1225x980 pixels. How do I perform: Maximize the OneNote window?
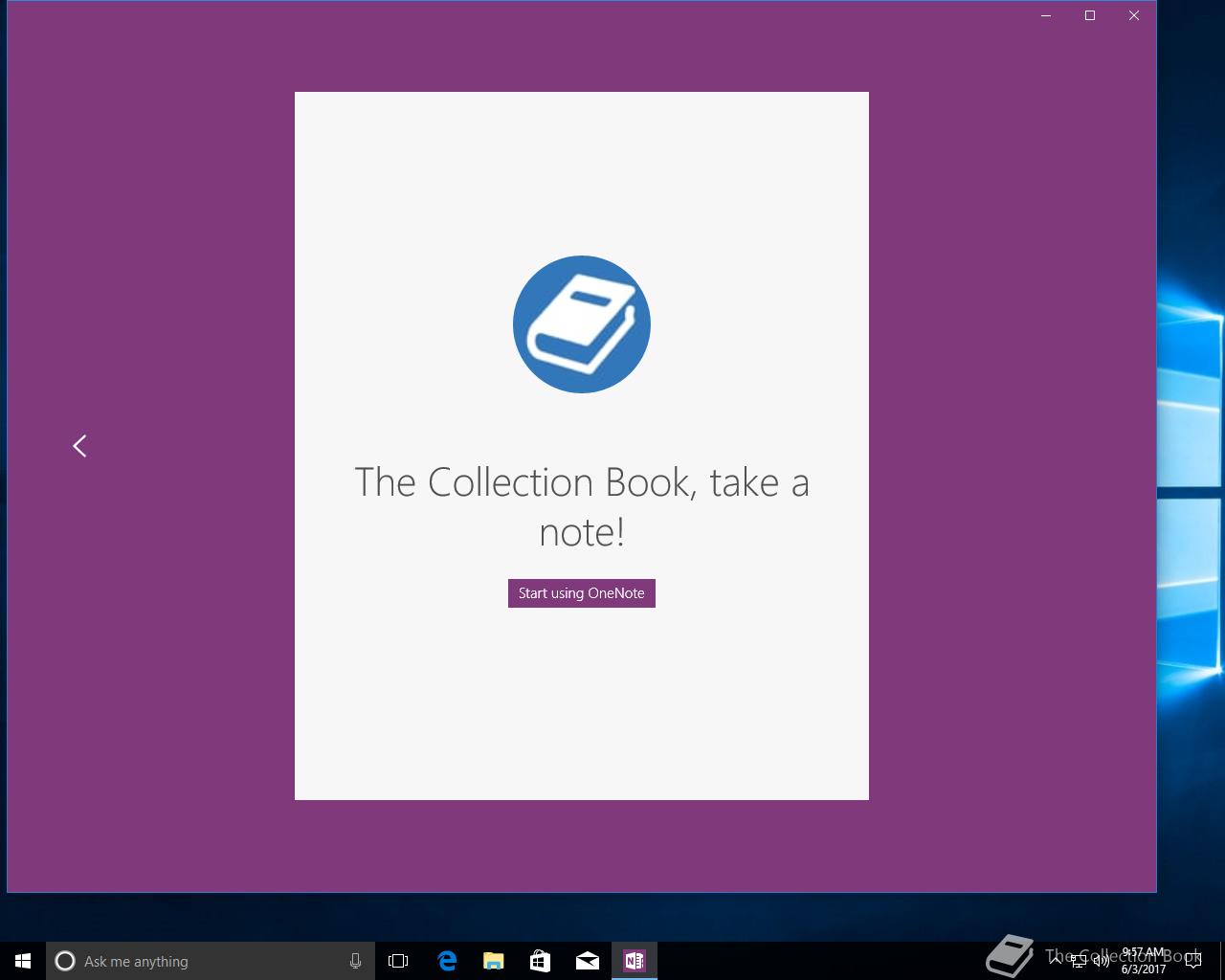[1090, 15]
